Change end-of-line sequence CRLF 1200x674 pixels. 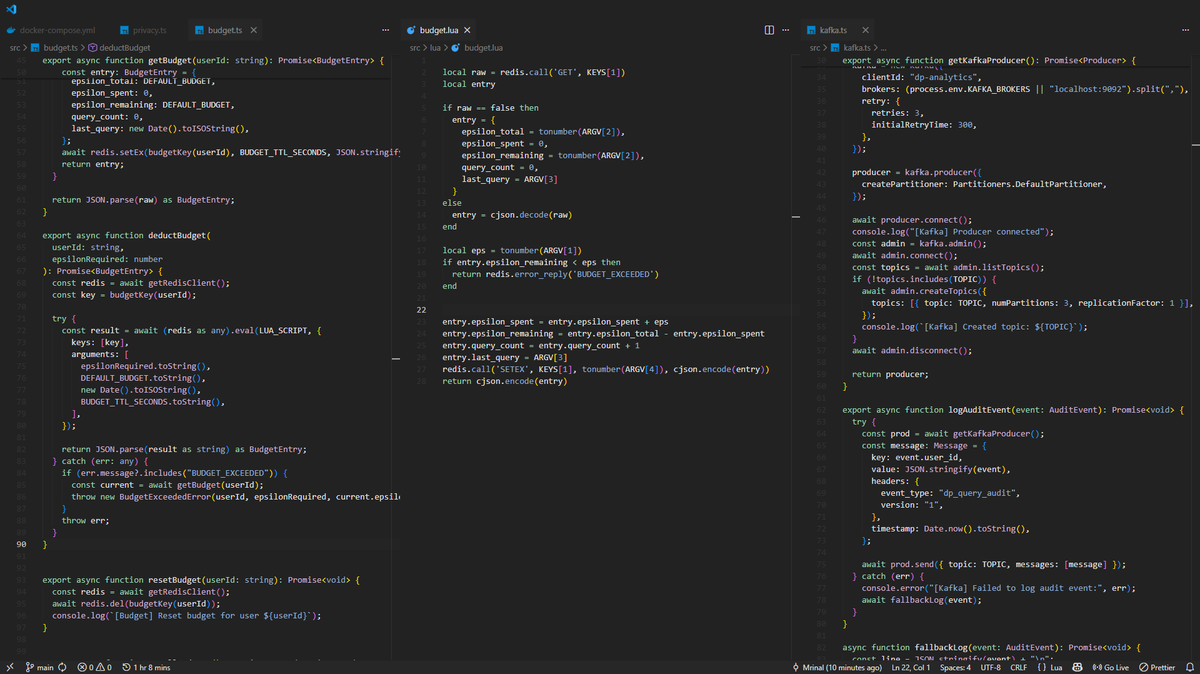(x=1019, y=667)
